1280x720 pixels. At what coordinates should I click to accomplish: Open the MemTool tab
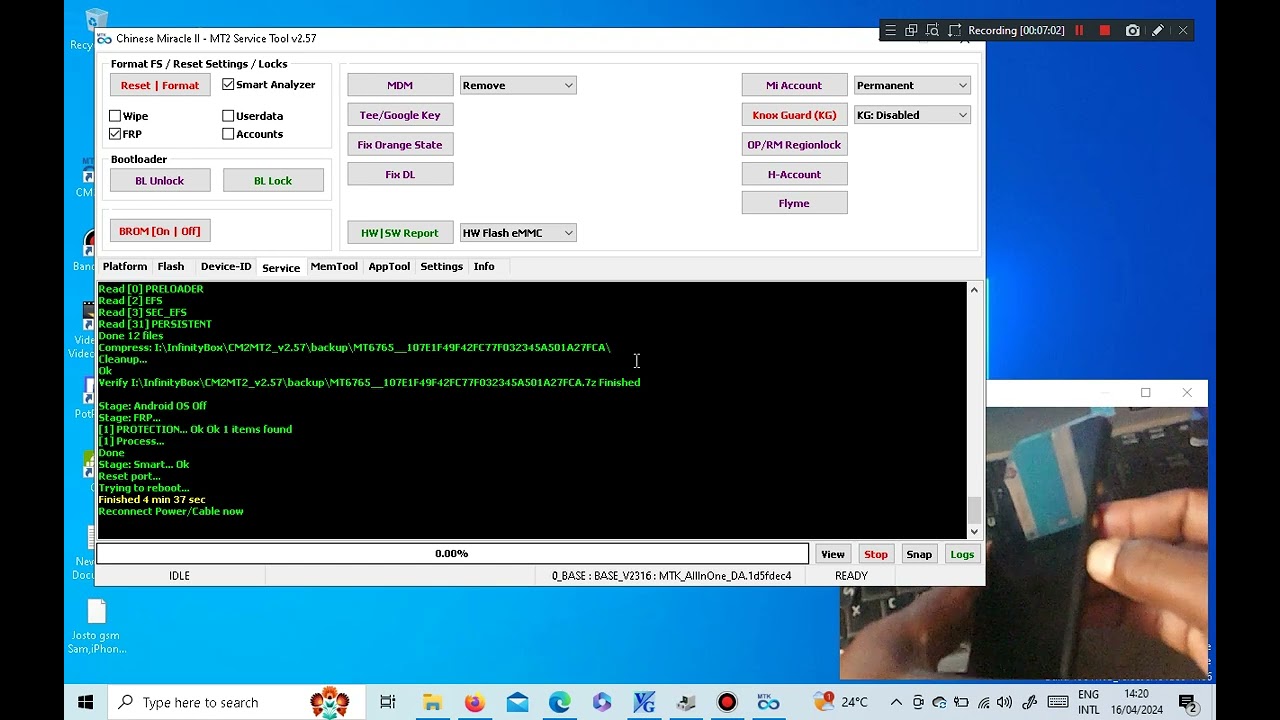(334, 266)
